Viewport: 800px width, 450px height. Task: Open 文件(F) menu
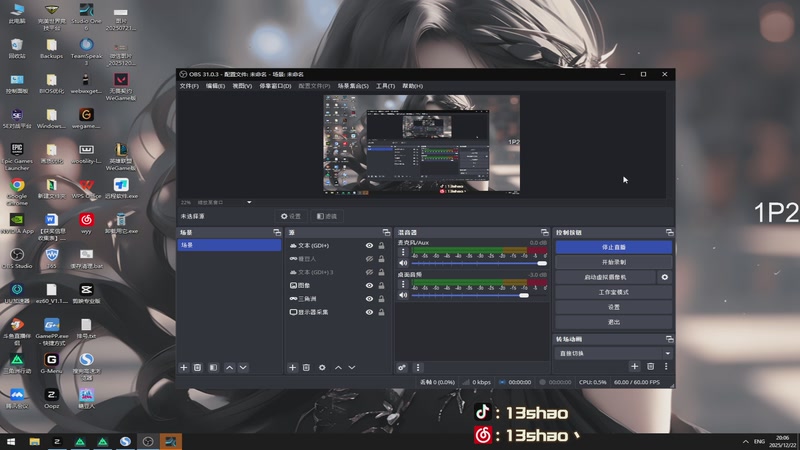pos(189,86)
